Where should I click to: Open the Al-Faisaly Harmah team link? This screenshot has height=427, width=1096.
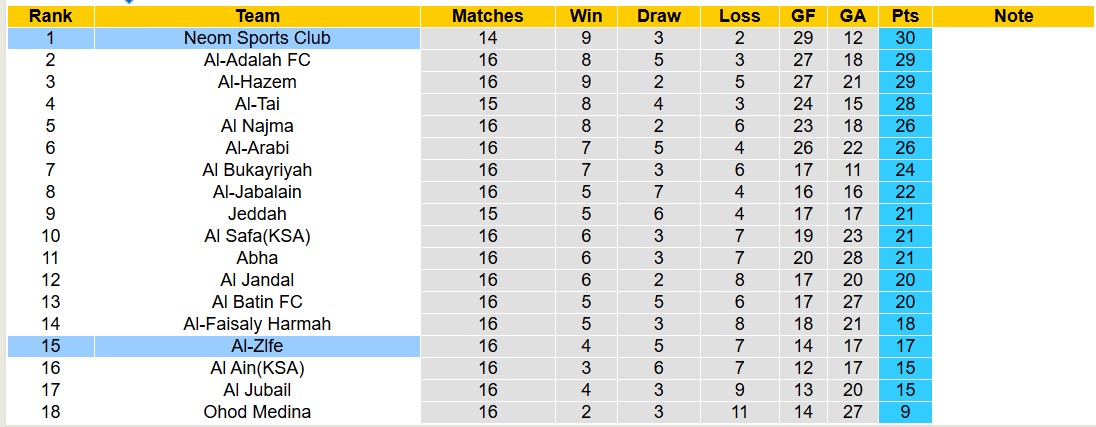point(257,324)
